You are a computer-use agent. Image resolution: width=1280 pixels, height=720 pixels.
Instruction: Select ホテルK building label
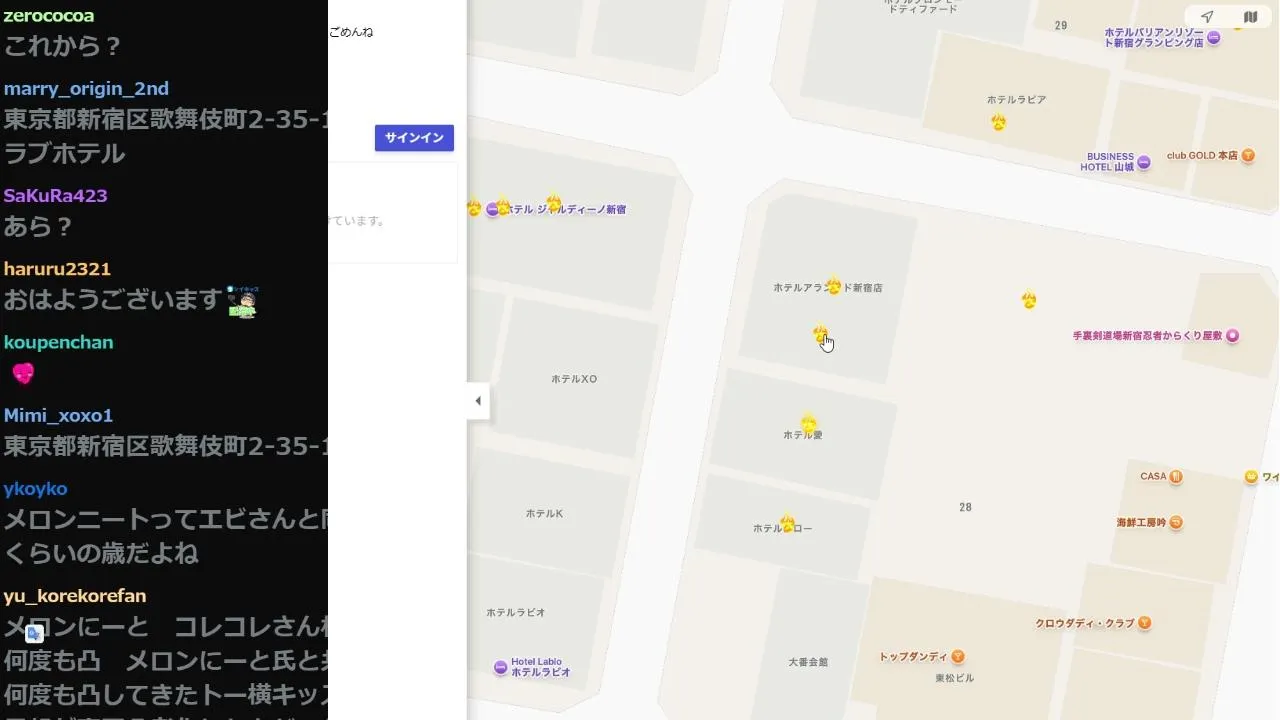click(544, 514)
